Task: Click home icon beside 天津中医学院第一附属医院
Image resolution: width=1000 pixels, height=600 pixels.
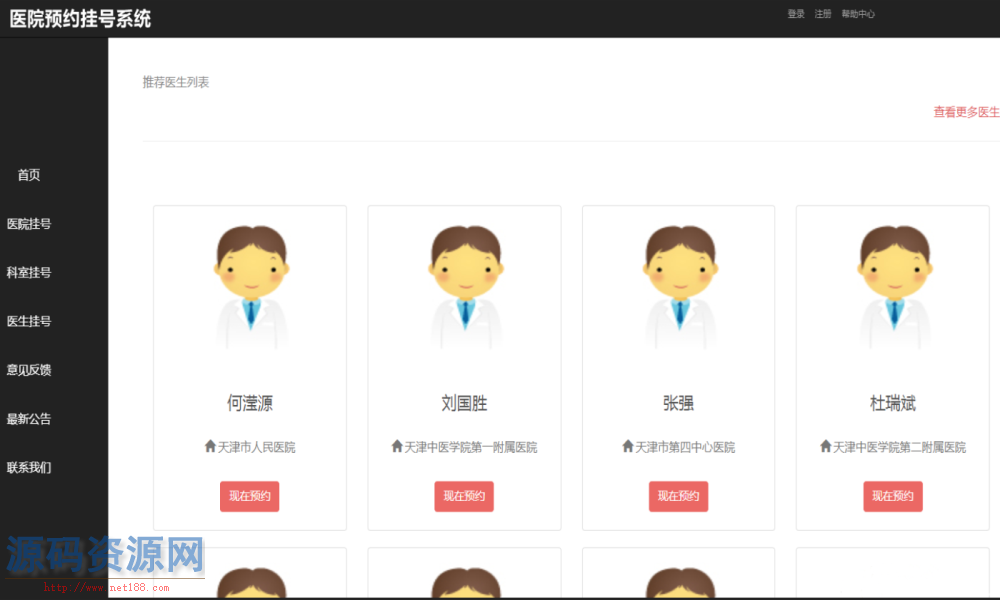Action: click(x=397, y=446)
